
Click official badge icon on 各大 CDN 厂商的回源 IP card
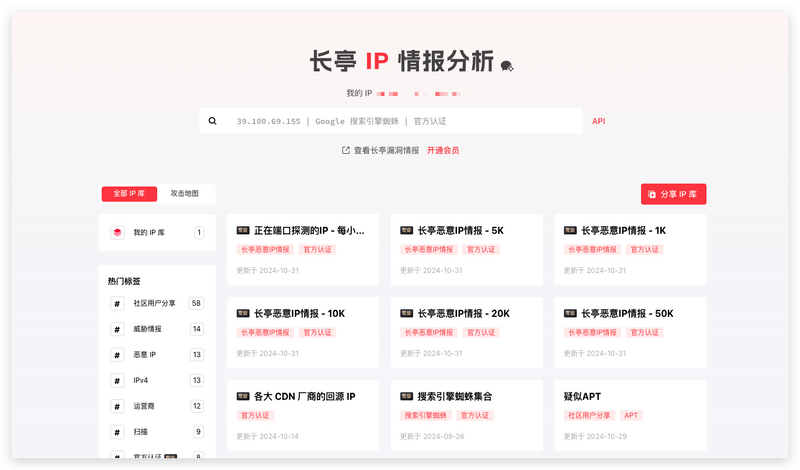(243, 397)
